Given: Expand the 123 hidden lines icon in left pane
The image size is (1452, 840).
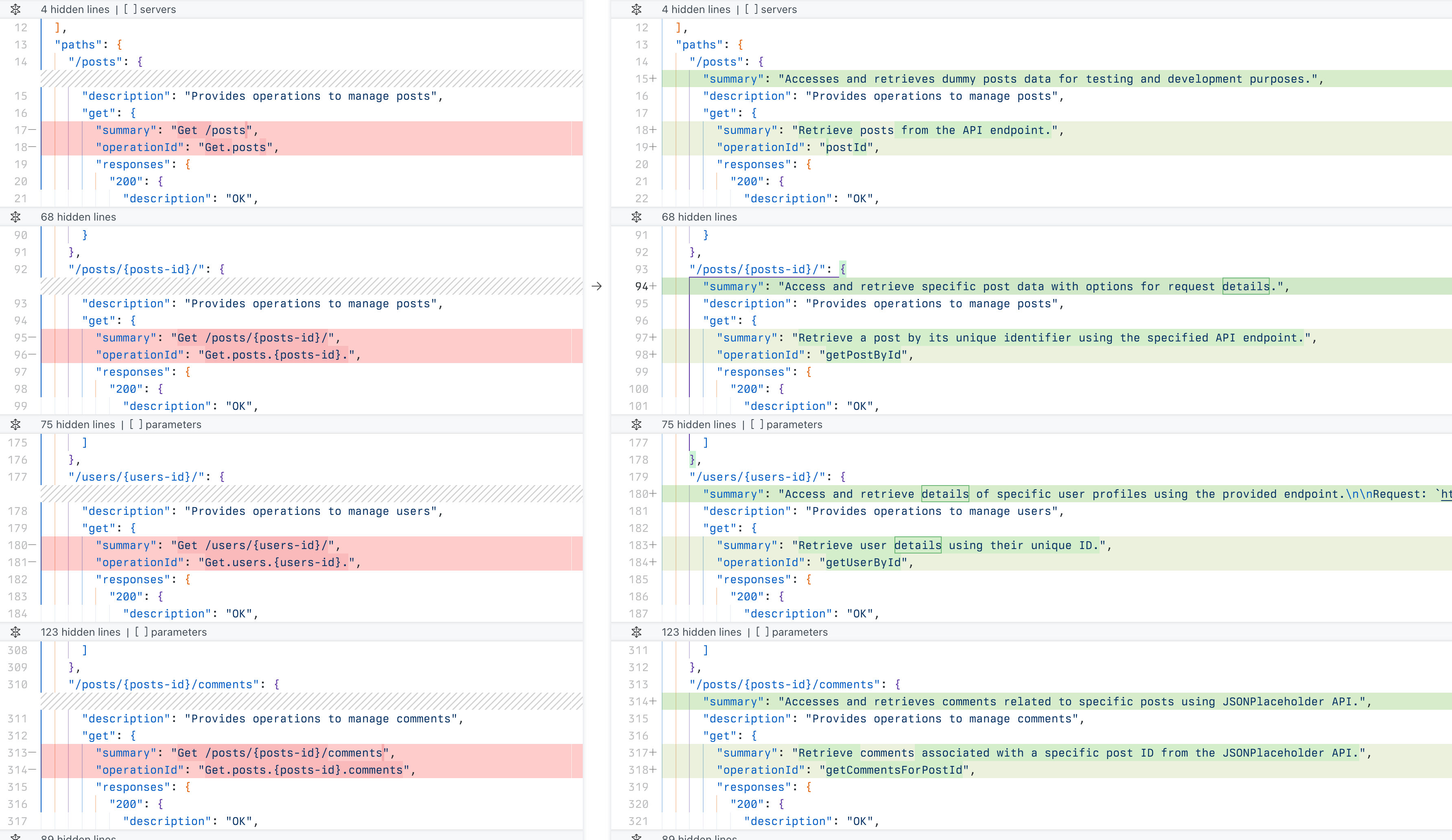Looking at the screenshot, I should [16, 632].
